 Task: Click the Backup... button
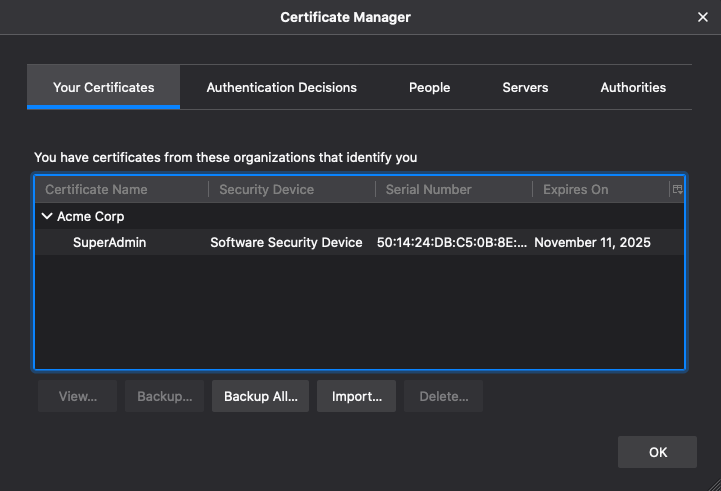164,396
